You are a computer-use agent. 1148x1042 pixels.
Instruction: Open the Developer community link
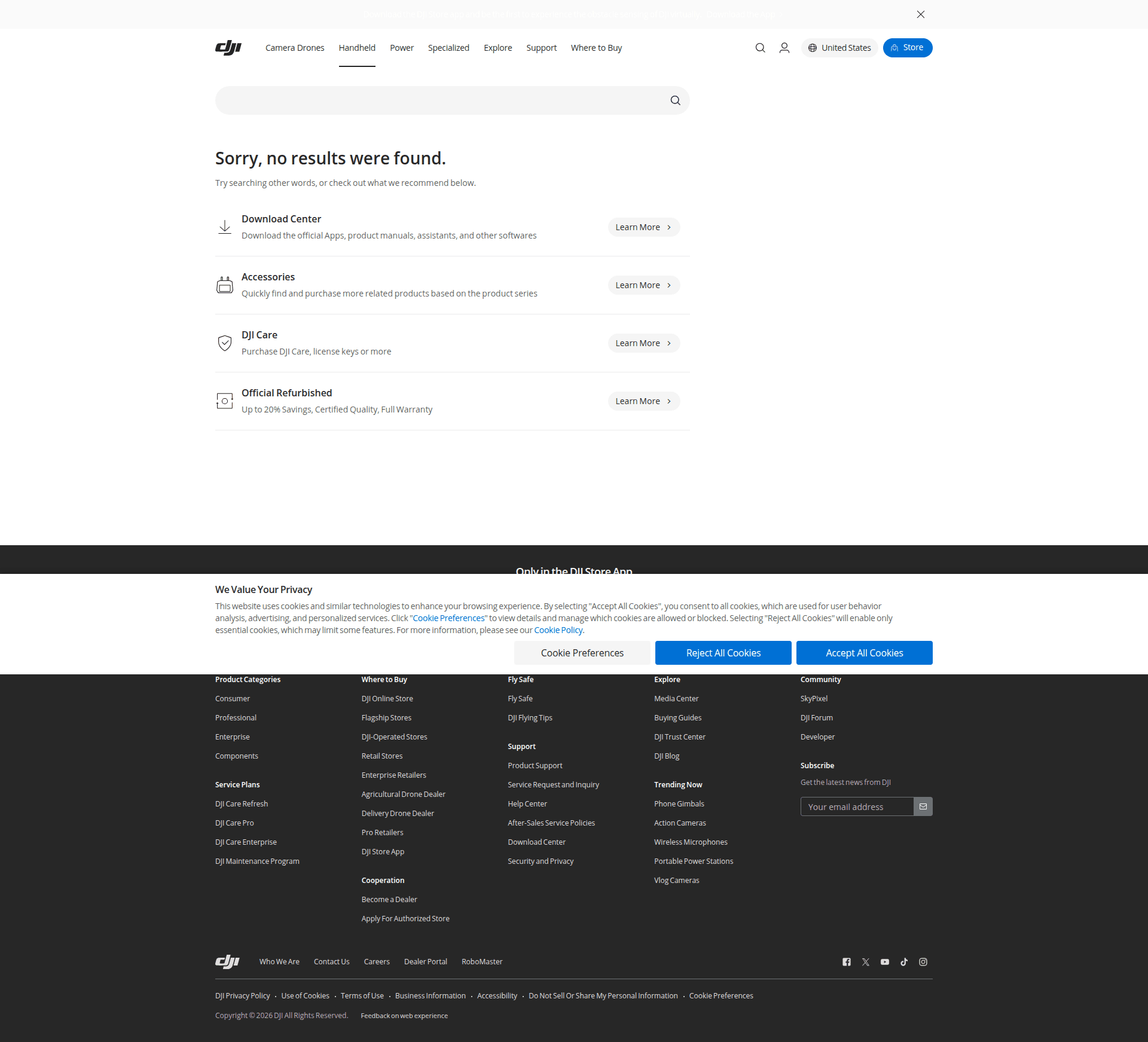(x=817, y=737)
